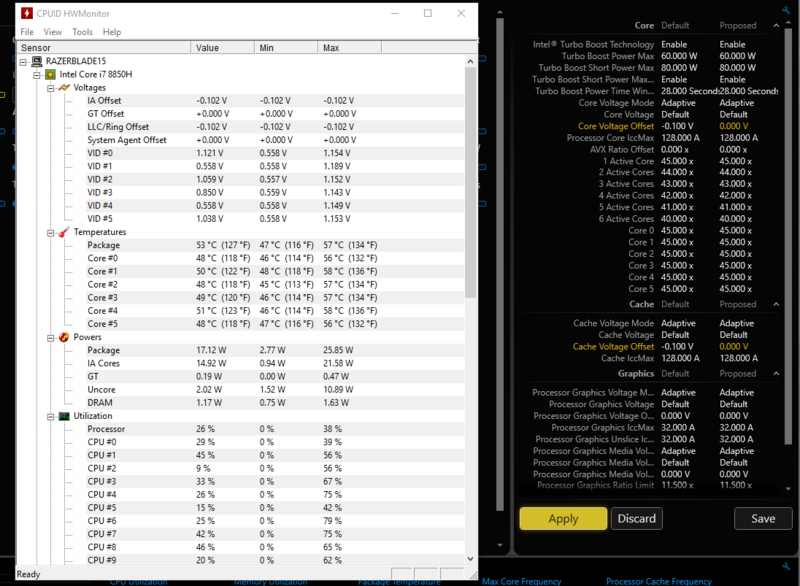The height and width of the screenshot is (586, 800).
Task: Click the wrench icon at bottom right of XTU
Action: click(786, 567)
